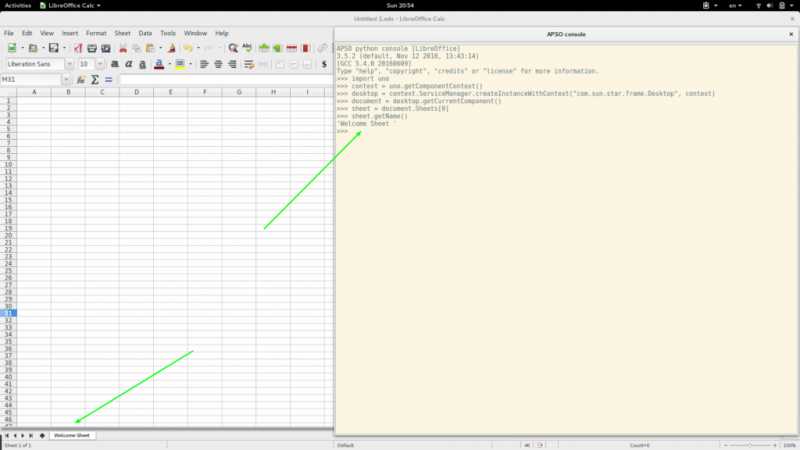The height and width of the screenshot is (450, 800).
Task: Open Find & Replace magnifier icon
Action: 233,48
